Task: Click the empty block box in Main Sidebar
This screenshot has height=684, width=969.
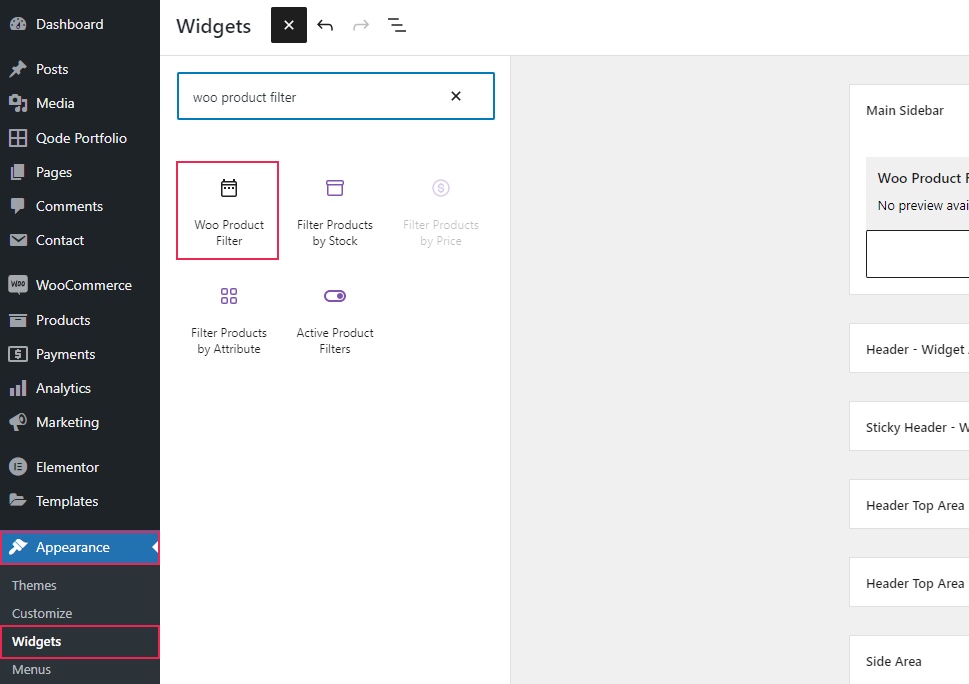Action: [918, 254]
